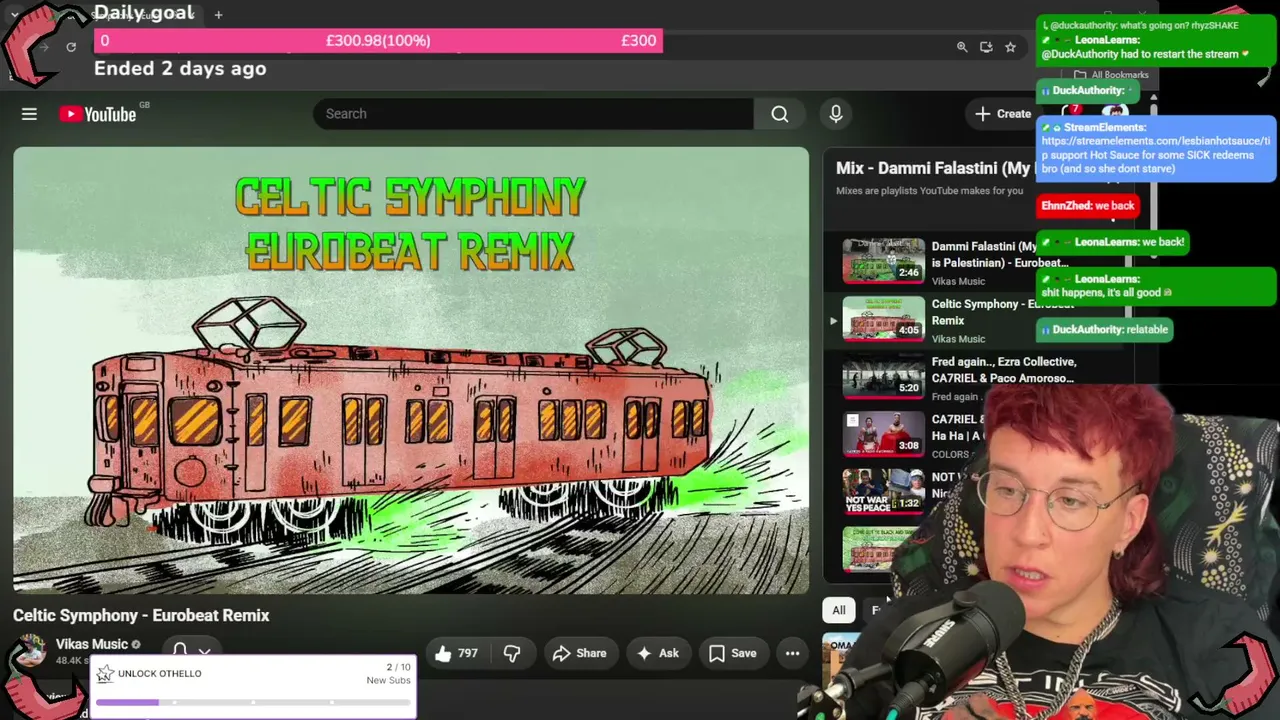This screenshot has width=1280, height=720.
Task: Save the video to a playlist
Action: pos(732,653)
